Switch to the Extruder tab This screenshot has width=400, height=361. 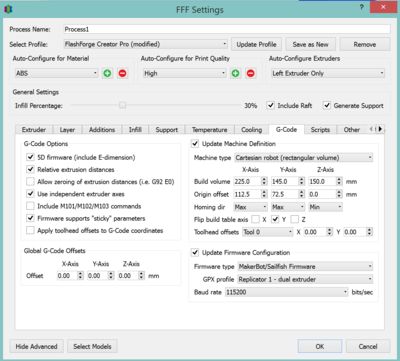click(34, 130)
